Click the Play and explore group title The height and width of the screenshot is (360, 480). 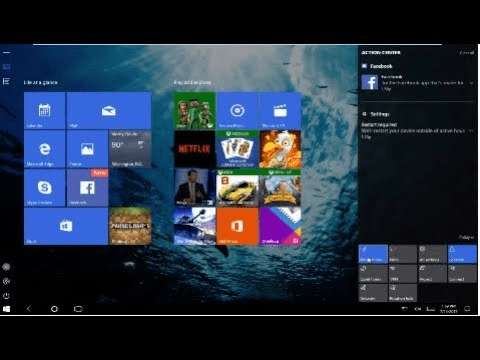[192, 82]
